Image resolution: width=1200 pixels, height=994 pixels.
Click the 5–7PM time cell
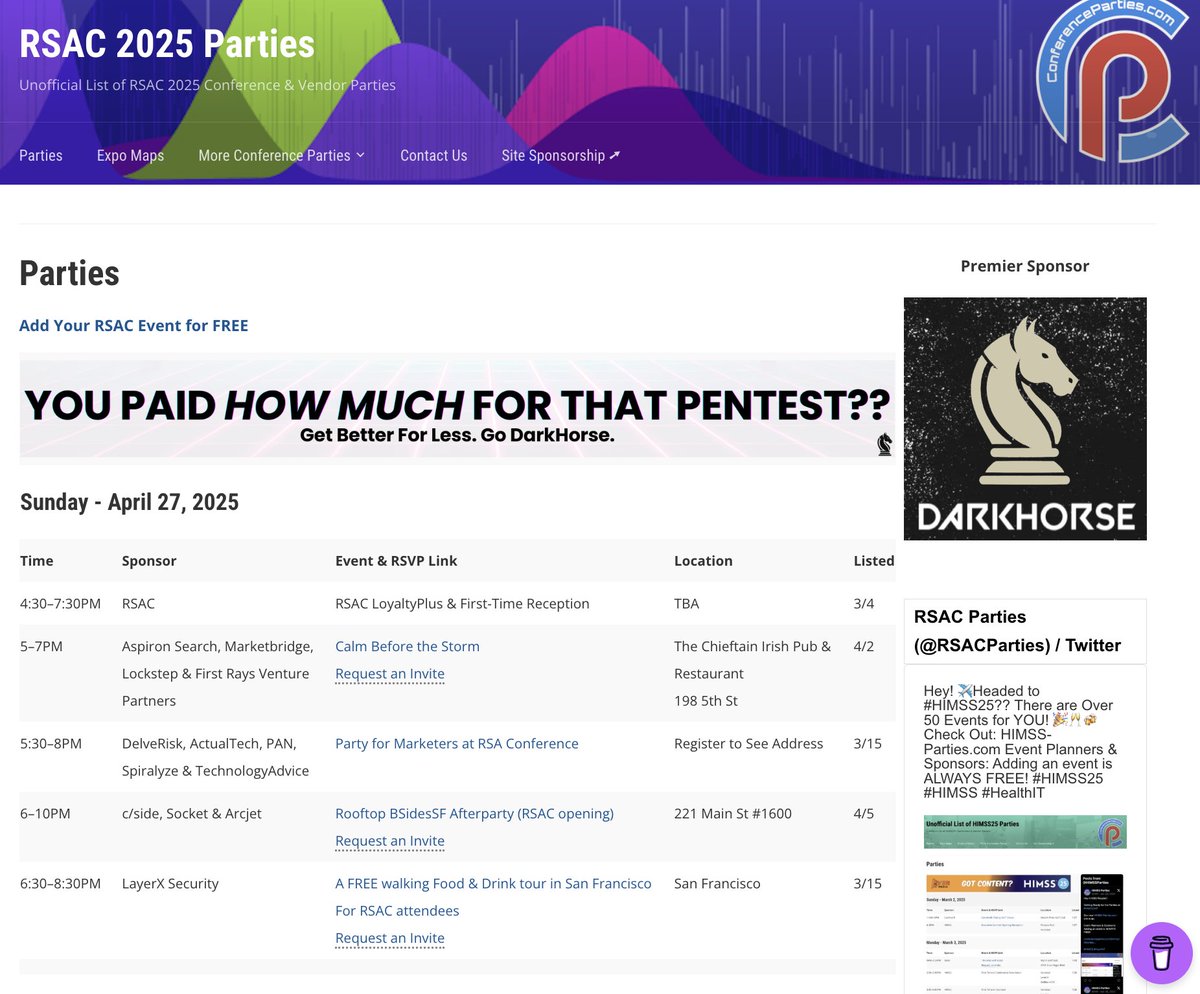(41, 646)
